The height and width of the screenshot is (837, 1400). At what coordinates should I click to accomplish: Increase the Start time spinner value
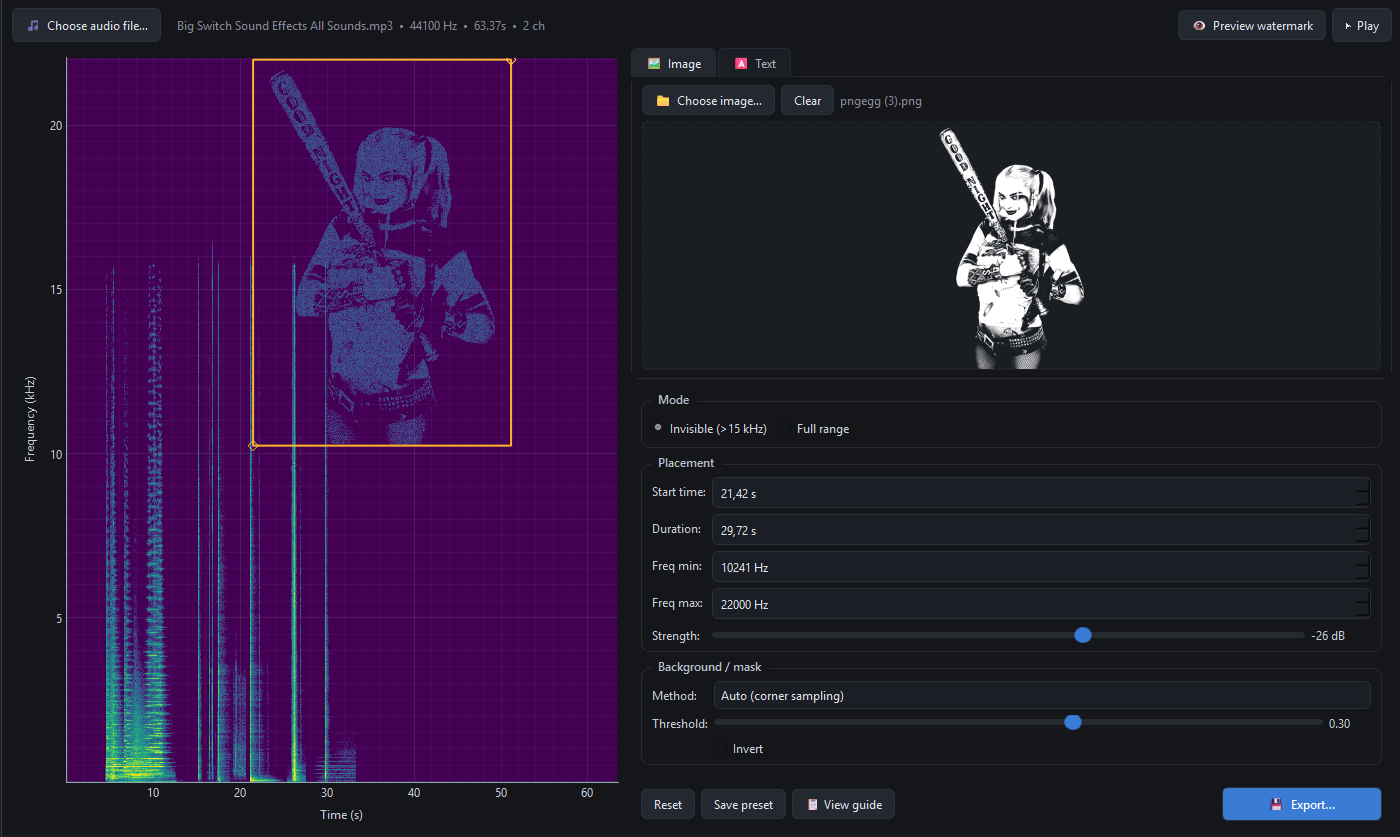click(x=1362, y=486)
